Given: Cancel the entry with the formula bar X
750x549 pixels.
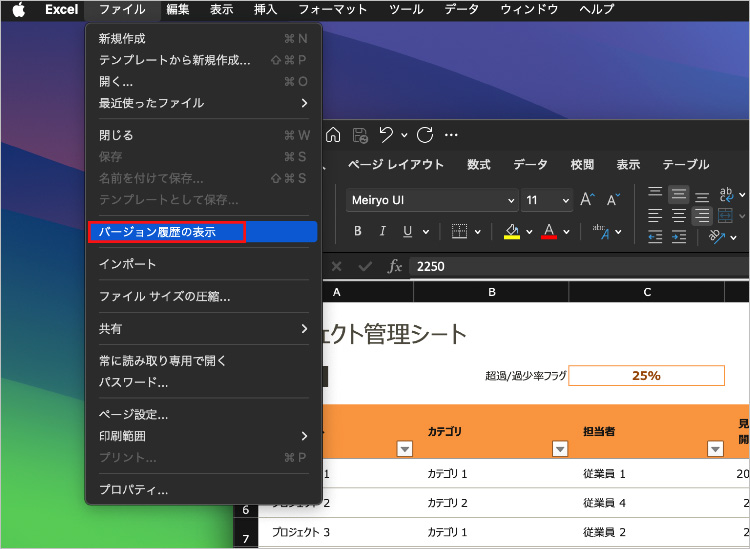Looking at the screenshot, I should pos(336,266).
